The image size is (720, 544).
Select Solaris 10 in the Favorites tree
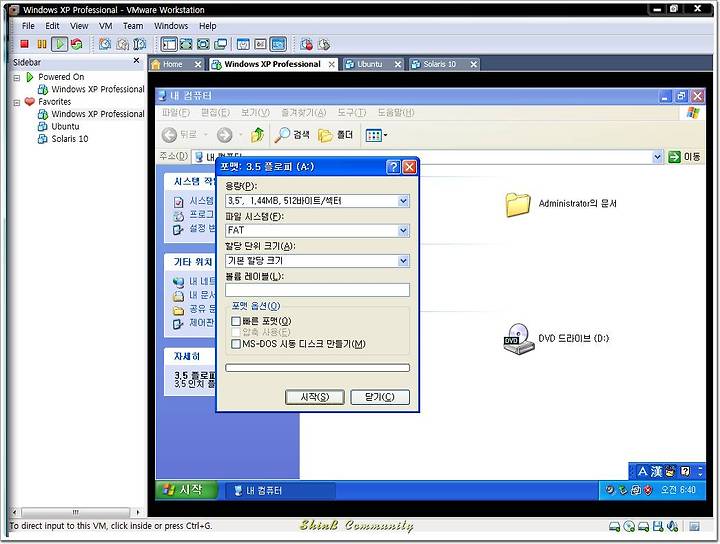[69, 139]
